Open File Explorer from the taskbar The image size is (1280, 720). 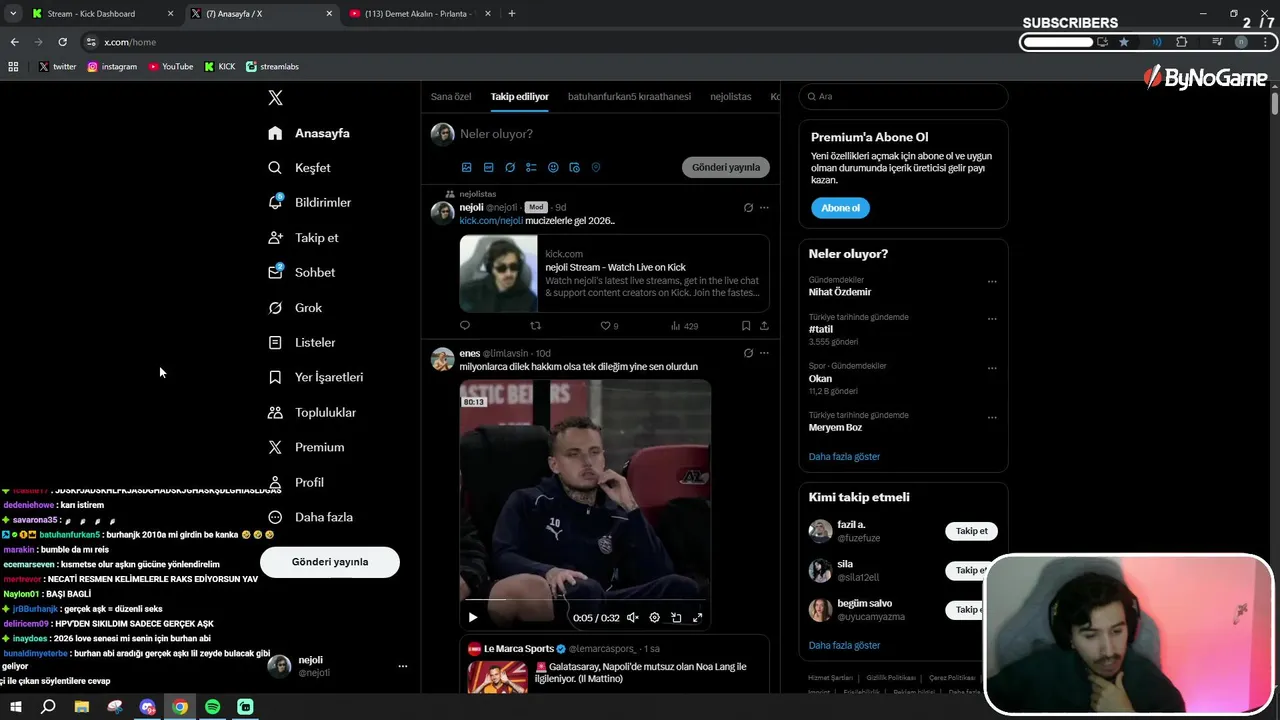coord(81,707)
